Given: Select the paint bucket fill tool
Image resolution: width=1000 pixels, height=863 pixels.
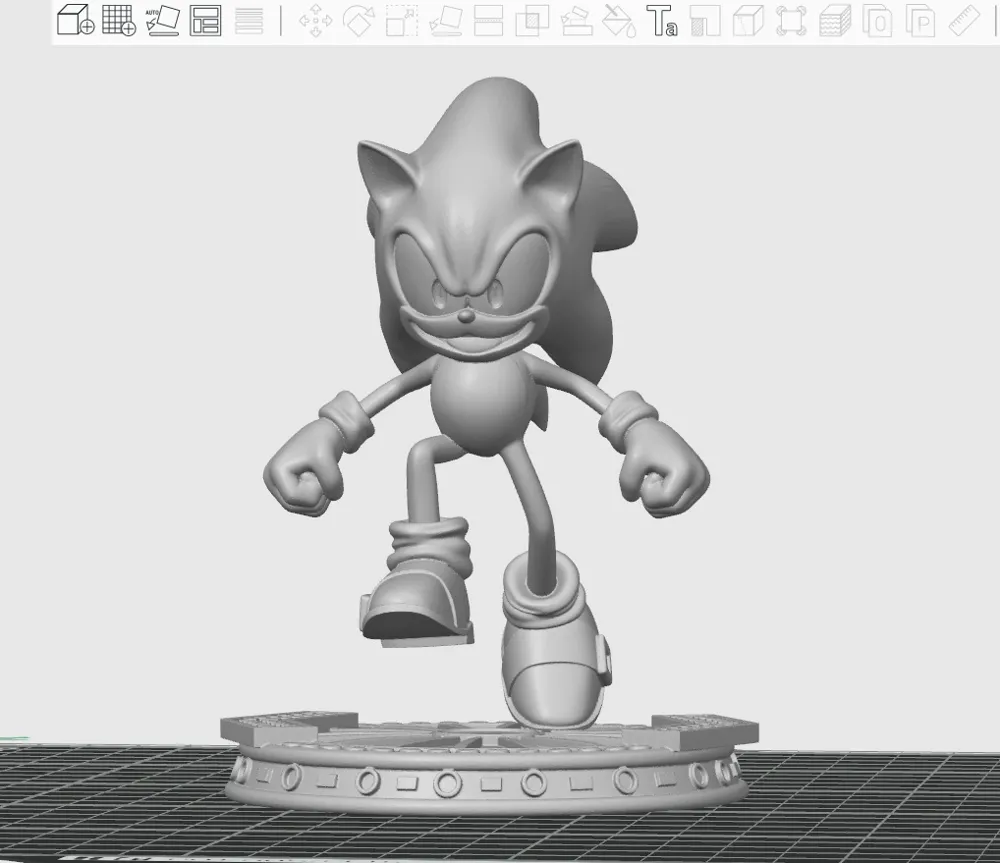Looking at the screenshot, I should (x=619, y=21).
